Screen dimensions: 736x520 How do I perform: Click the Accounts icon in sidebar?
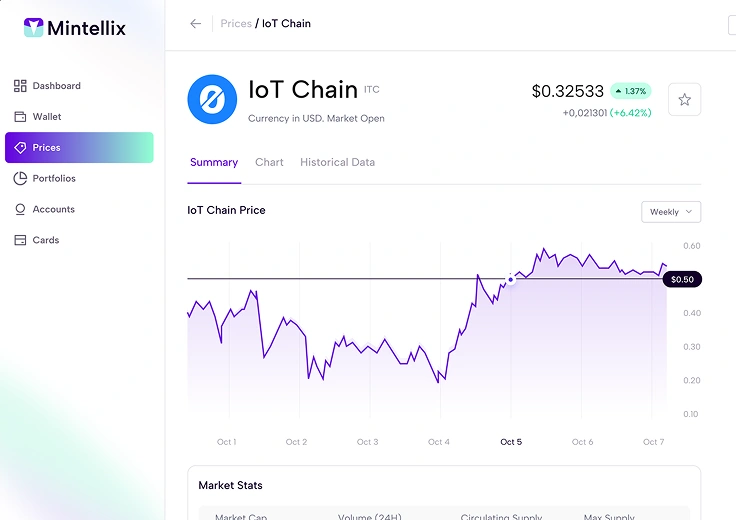click(x=20, y=209)
